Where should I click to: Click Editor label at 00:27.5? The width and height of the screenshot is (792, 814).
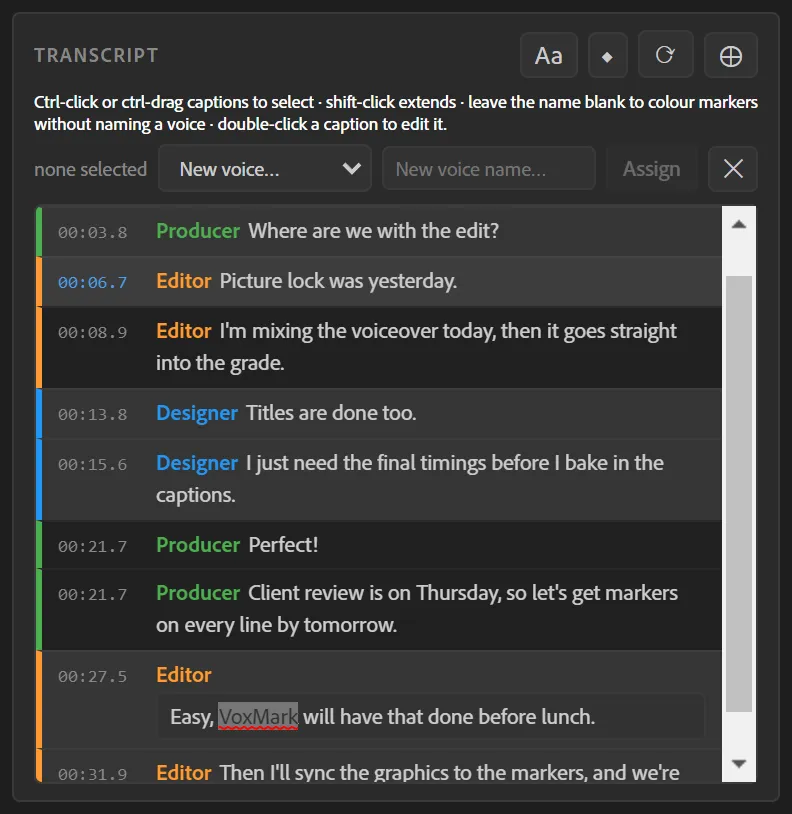click(184, 675)
